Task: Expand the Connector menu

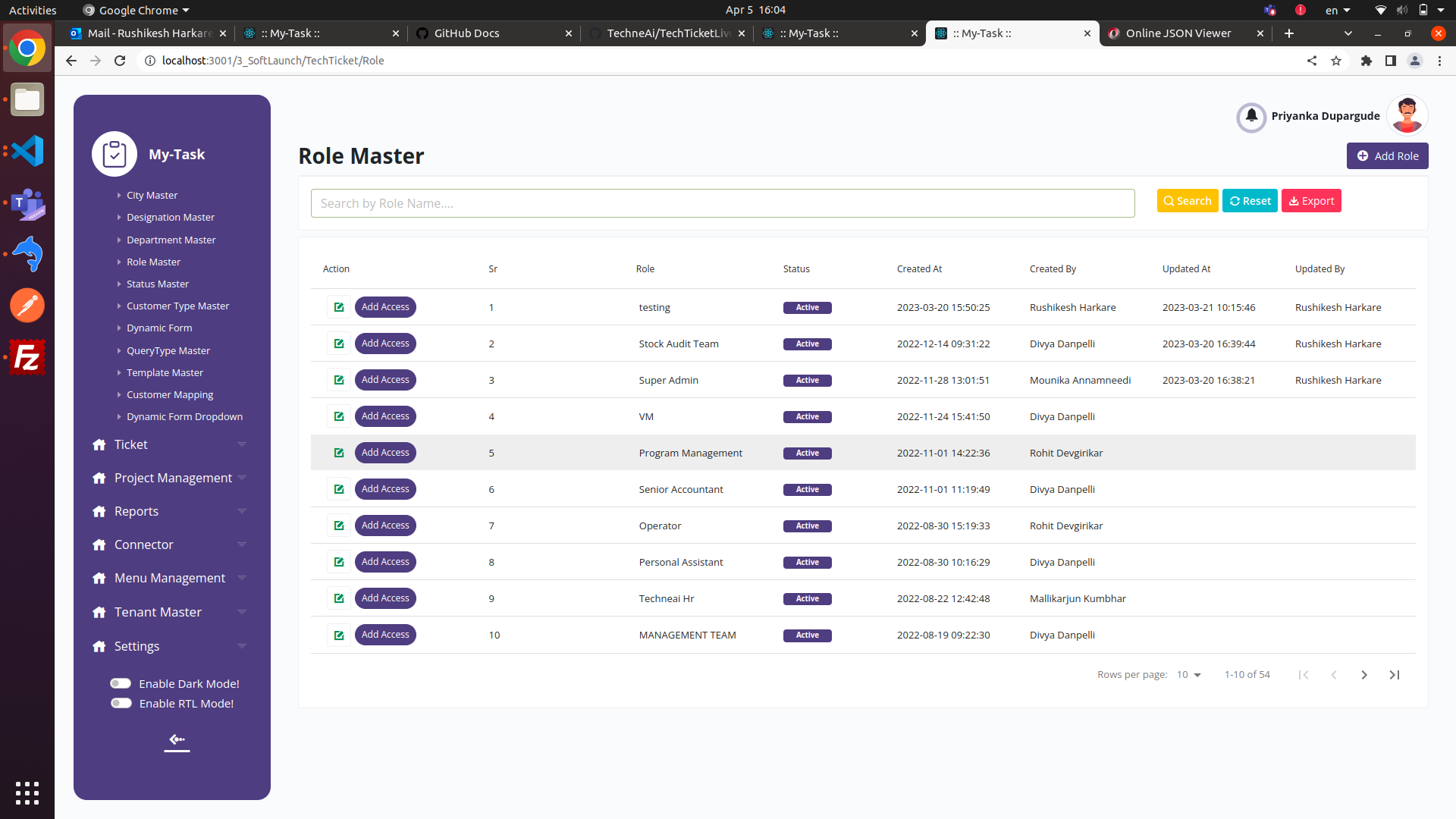Action: (x=170, y=544)
